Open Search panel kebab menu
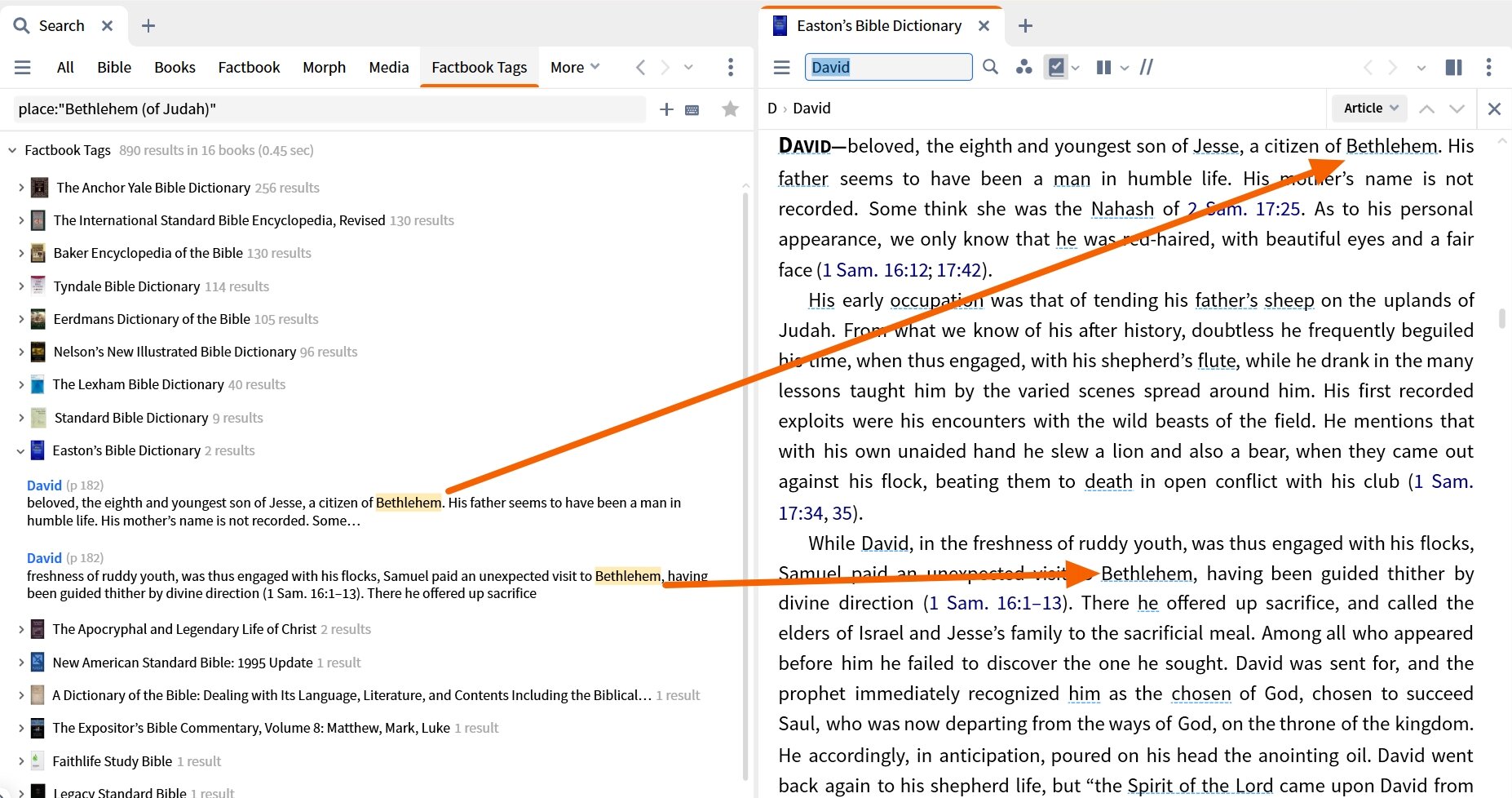The width and height of the screenshot is (1512, 798). pos(730,68)
